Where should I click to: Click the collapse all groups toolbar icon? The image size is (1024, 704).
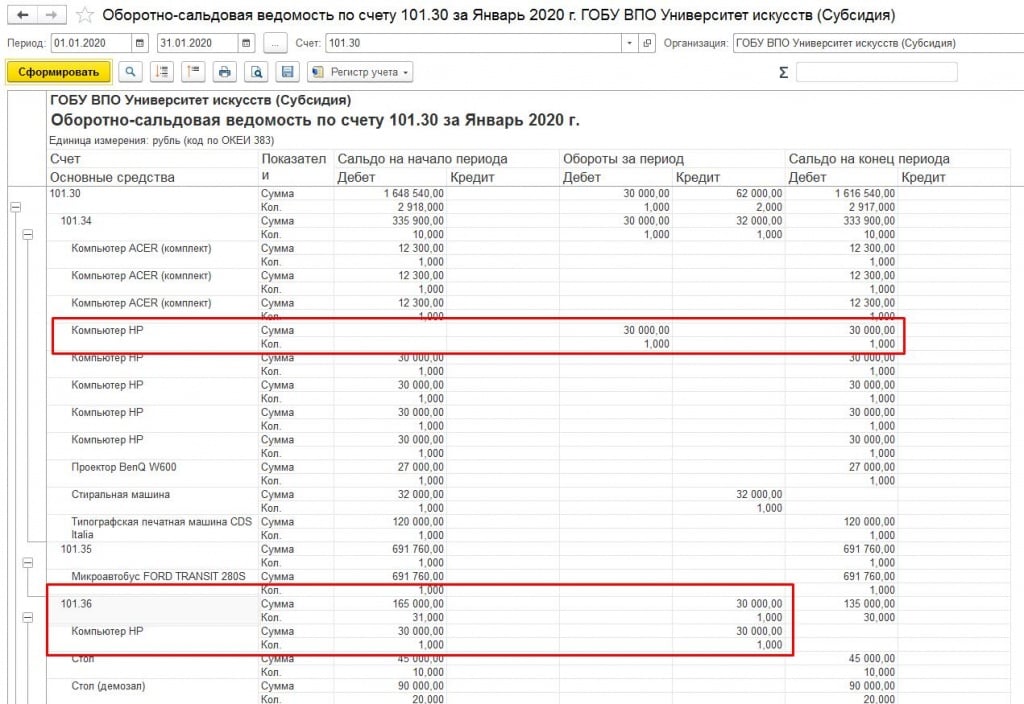tap(163, 72)
